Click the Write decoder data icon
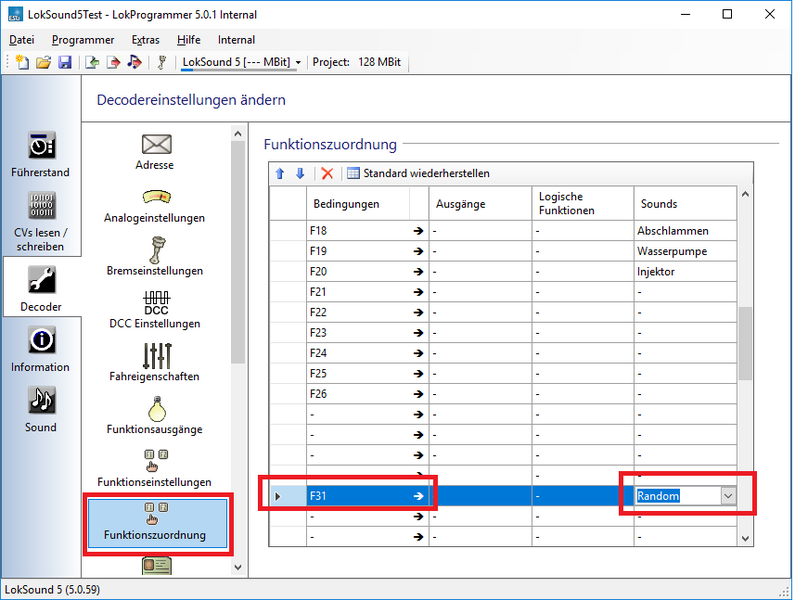Image resolution: width=795 pixels, height=600 pixels. [x=114, y=62]
